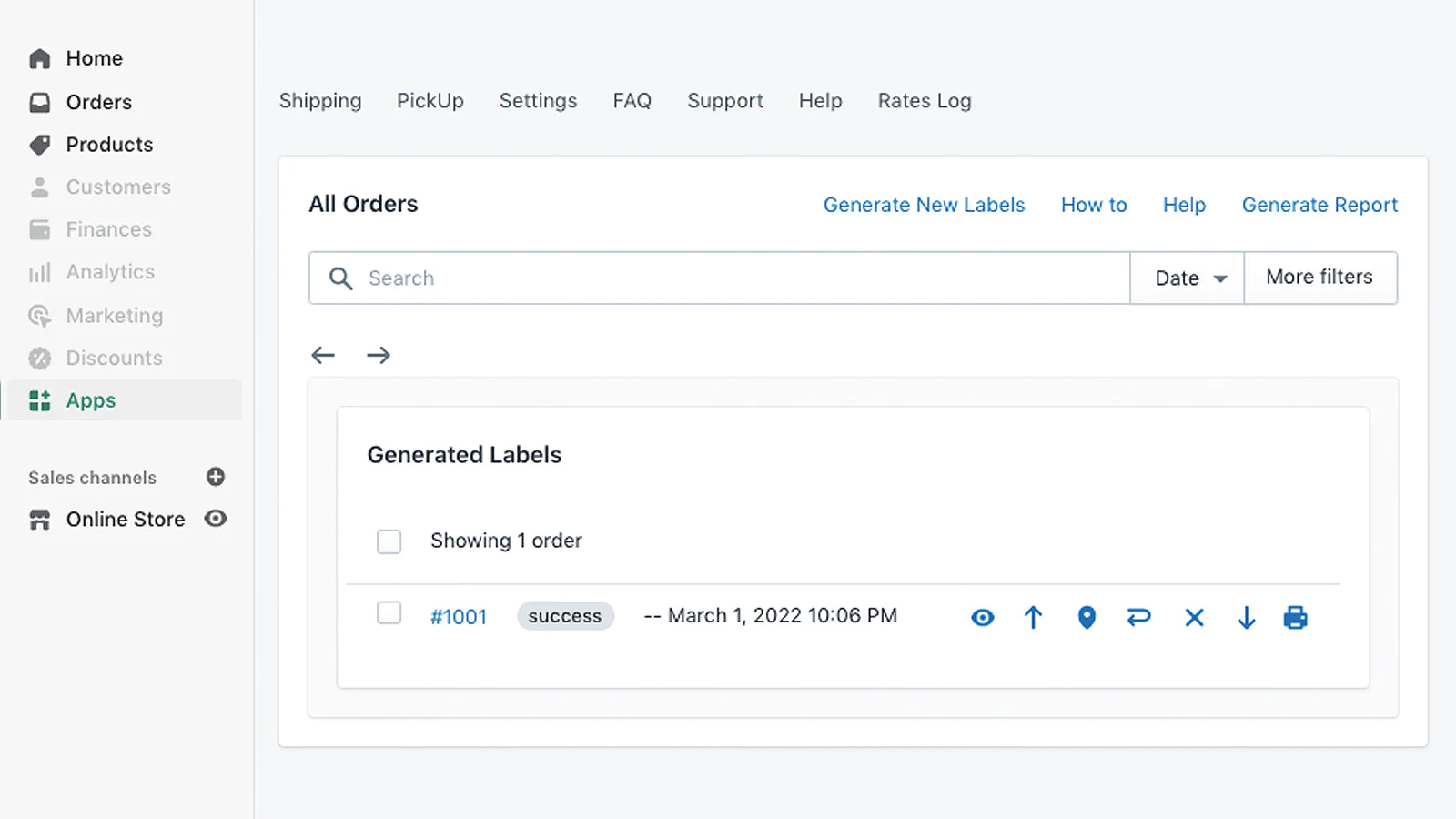Click Generate New Labels link
The width and height of the screenshot is (1456, 819).
pos(924,205)
